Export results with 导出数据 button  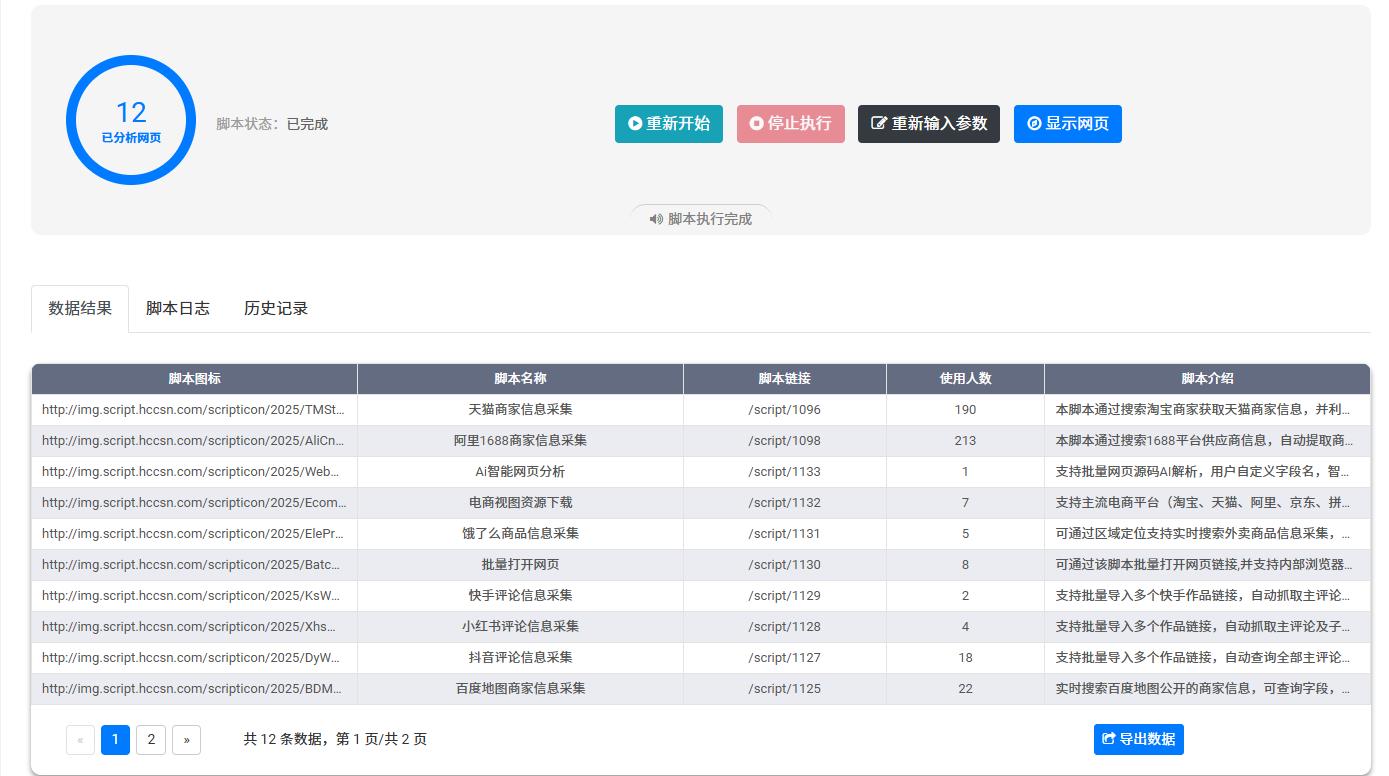tap(1138, 739)
